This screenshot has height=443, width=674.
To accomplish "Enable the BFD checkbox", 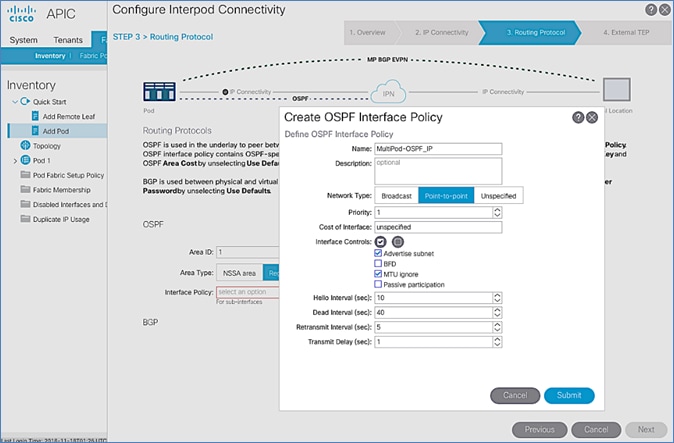I will click(378, 263).
